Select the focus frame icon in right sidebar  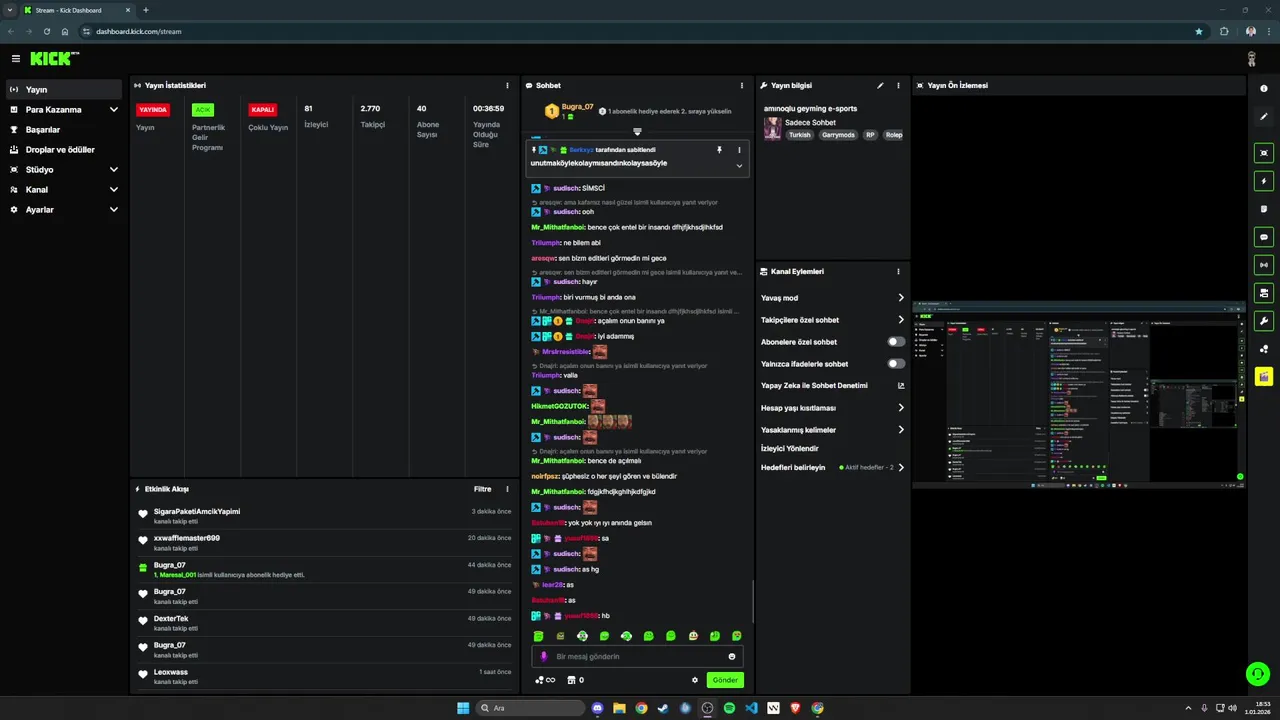pos(1264,153)
